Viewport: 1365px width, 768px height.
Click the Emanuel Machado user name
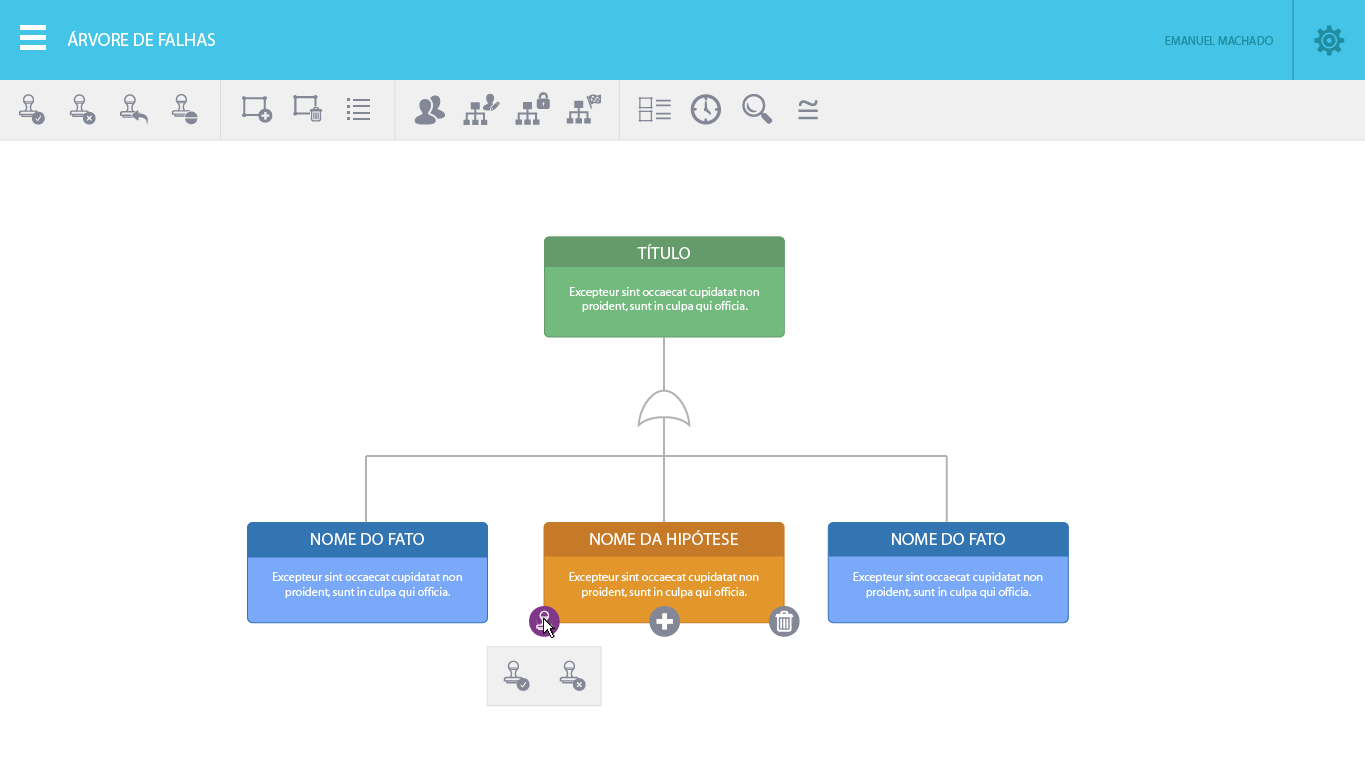pos(1218,41)
